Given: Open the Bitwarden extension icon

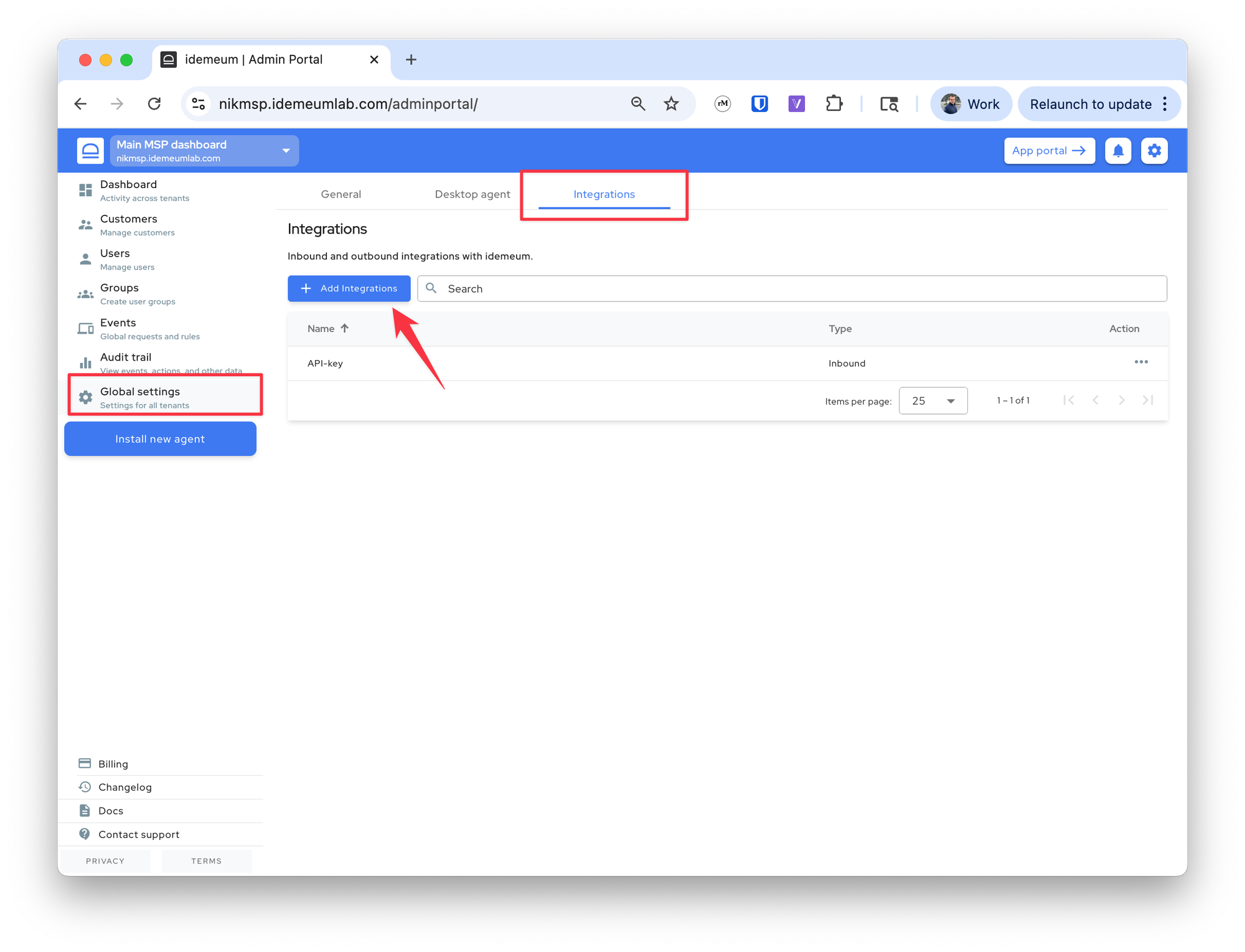Looking at the screenshot, I should 759,104.
